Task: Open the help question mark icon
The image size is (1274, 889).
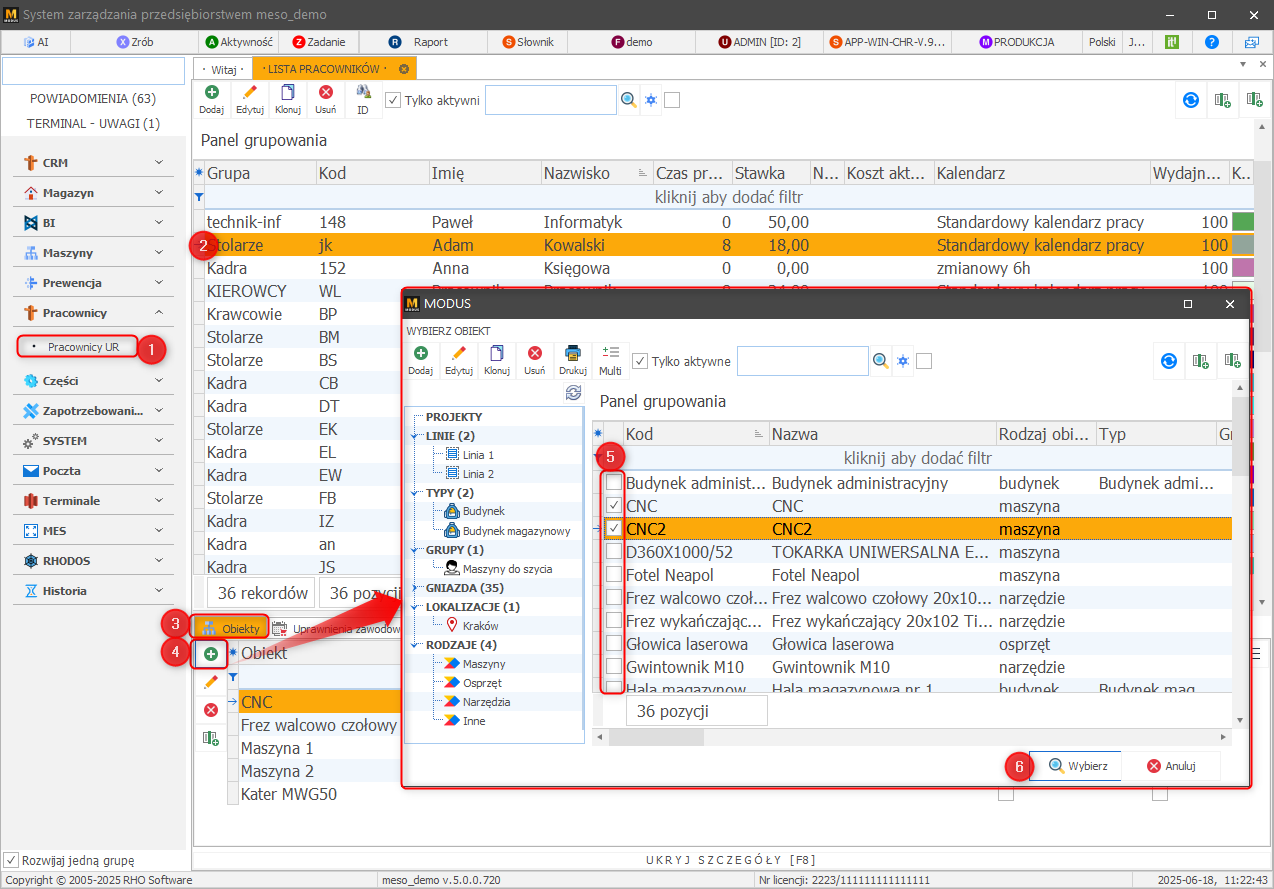Action: pos(1212,42)
